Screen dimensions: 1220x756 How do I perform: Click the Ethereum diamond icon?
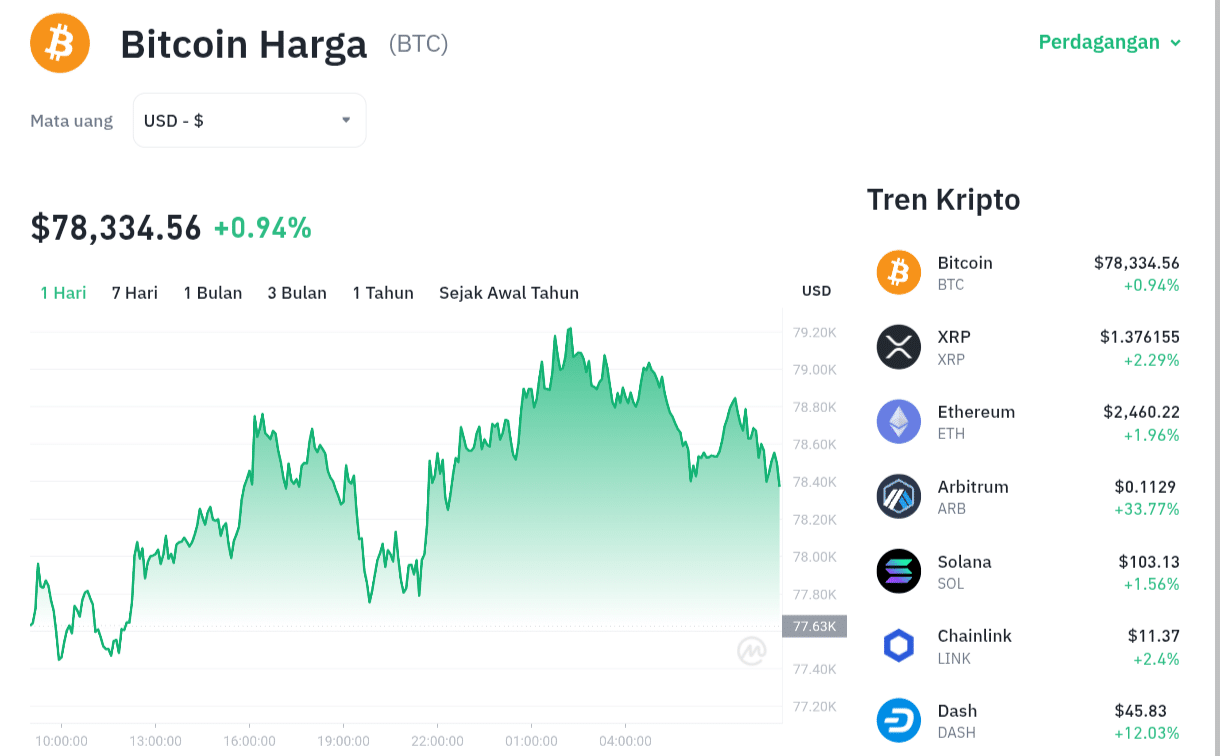tap(898, 422)
